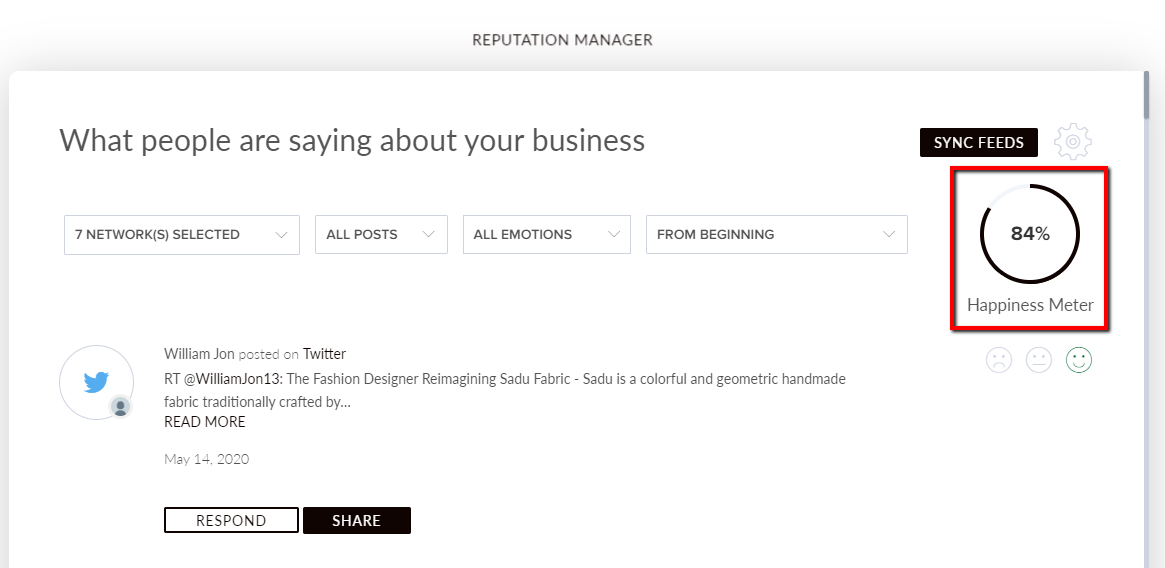Image resolution: width=1165 pixels, height=568 pixels.
Task: Click the William Jon author name
Action: coord(200,354)
